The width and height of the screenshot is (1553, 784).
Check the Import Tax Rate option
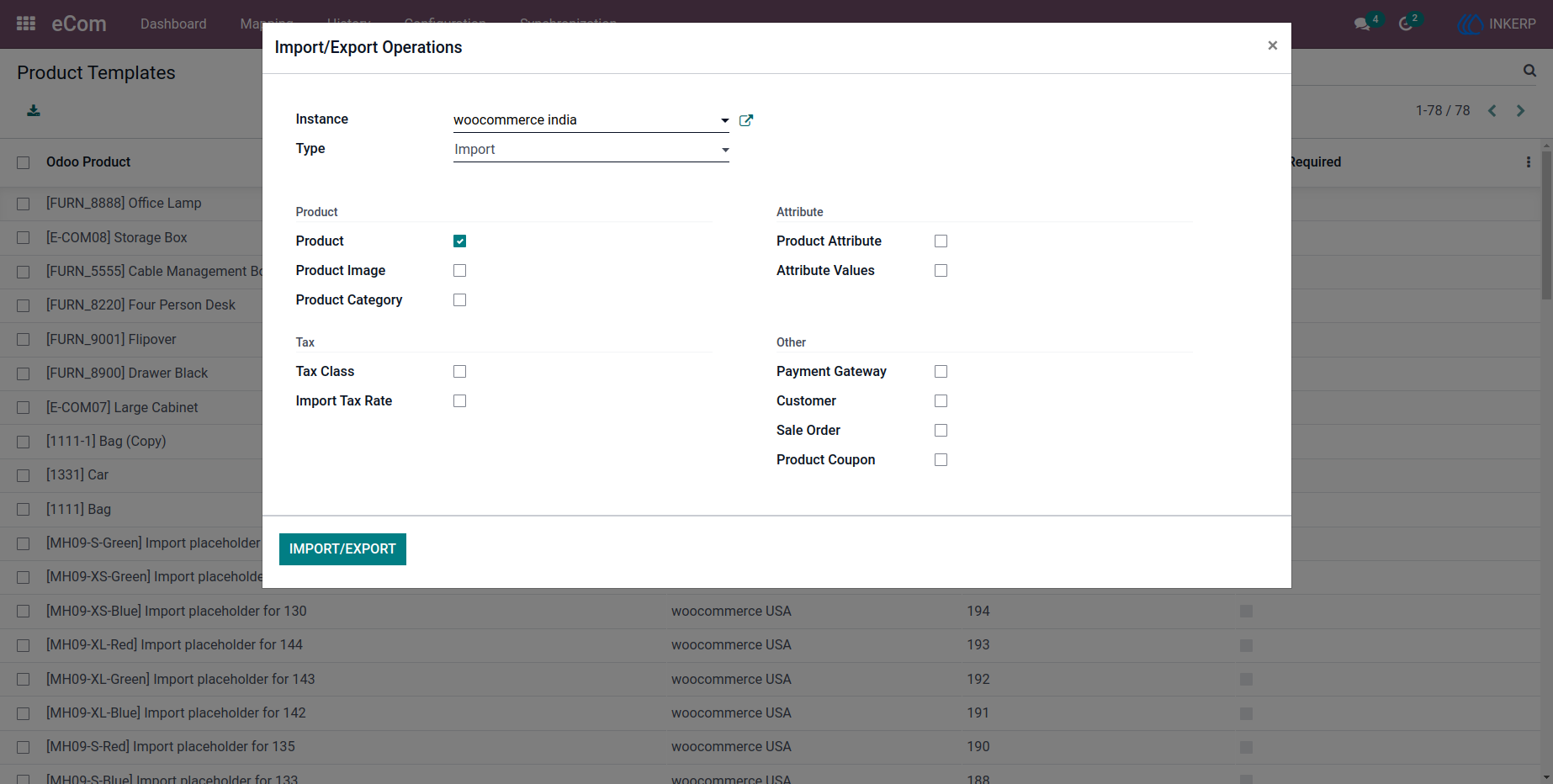point(459,401)
